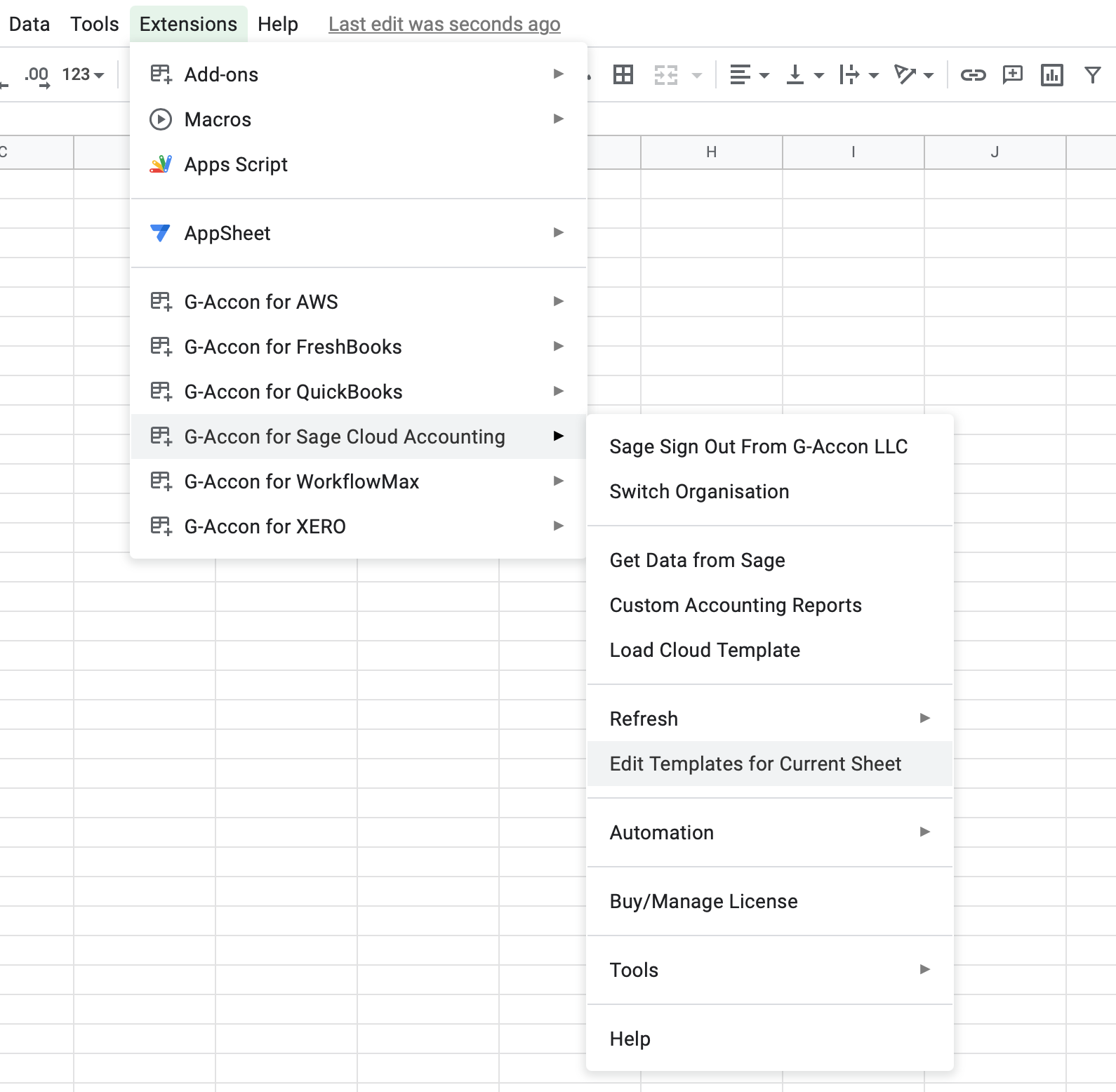Image resolution: width=1116 pixels, height=1092 pixels.
Task: Select G-Accon for Sage Cloud Accounting
Action: [x=358, y=437]
